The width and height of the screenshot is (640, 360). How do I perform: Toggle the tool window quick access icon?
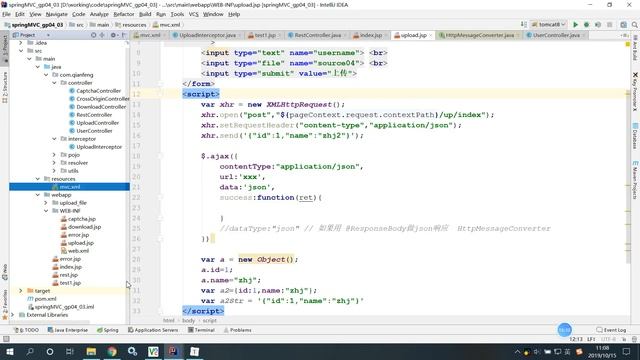6,339
